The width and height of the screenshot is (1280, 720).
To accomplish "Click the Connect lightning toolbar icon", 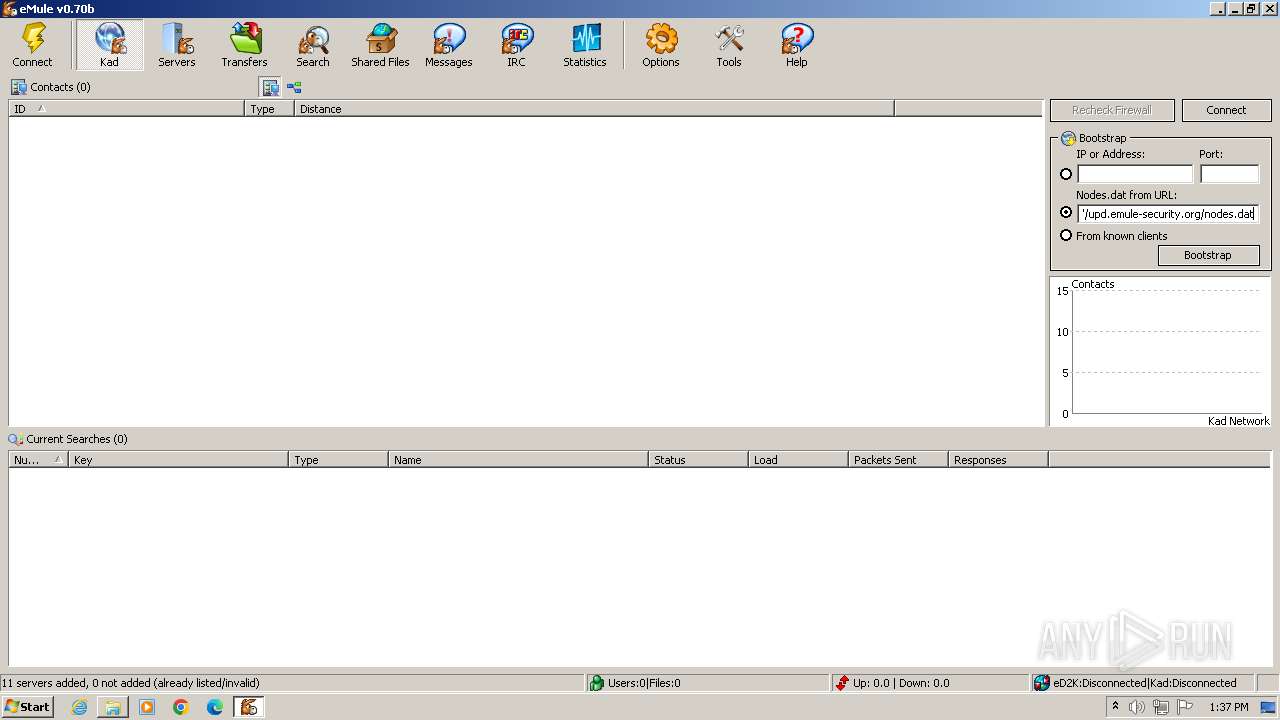I will [33, 46].
